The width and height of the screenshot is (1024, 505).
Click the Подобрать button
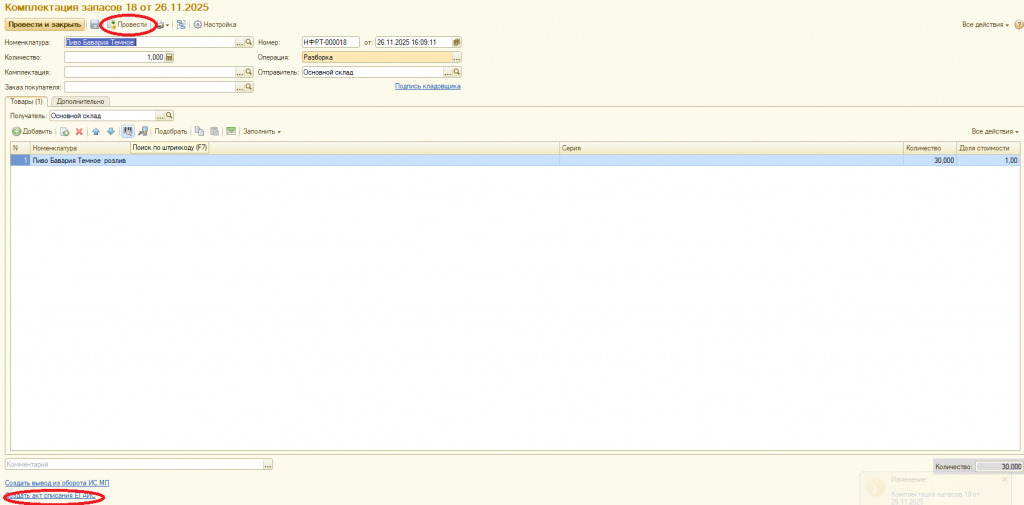pos(170,131)
